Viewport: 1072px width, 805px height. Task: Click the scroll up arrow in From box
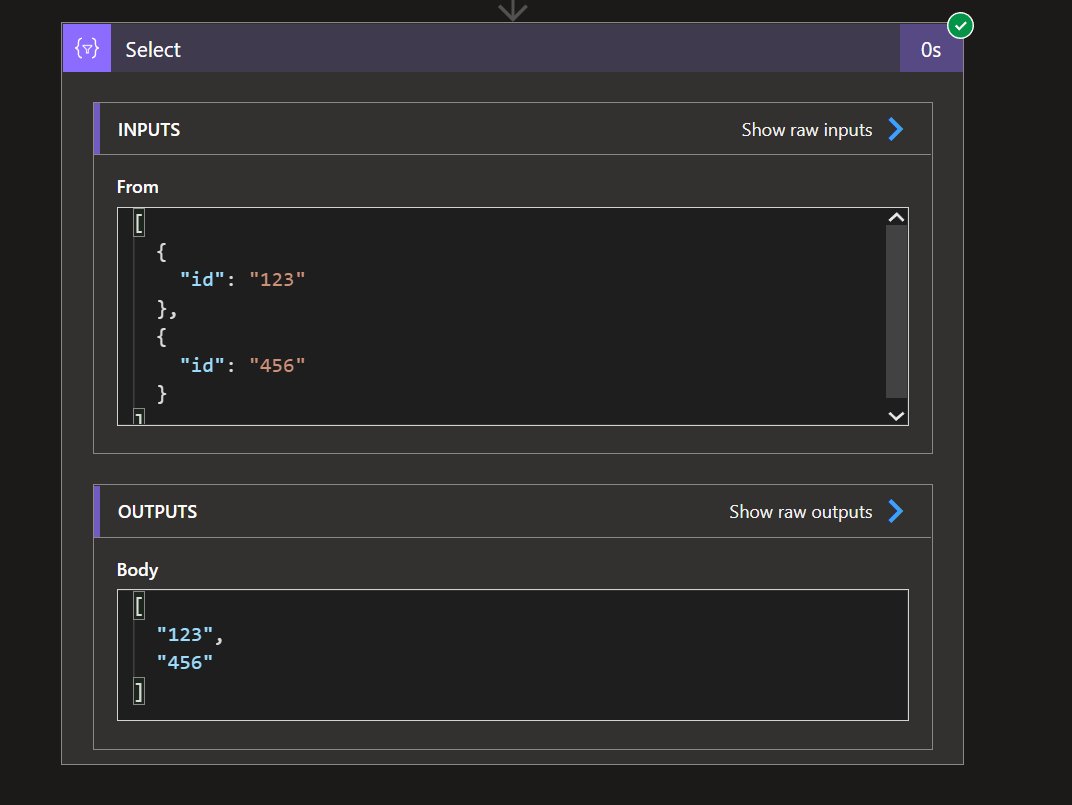click(896, 217)
